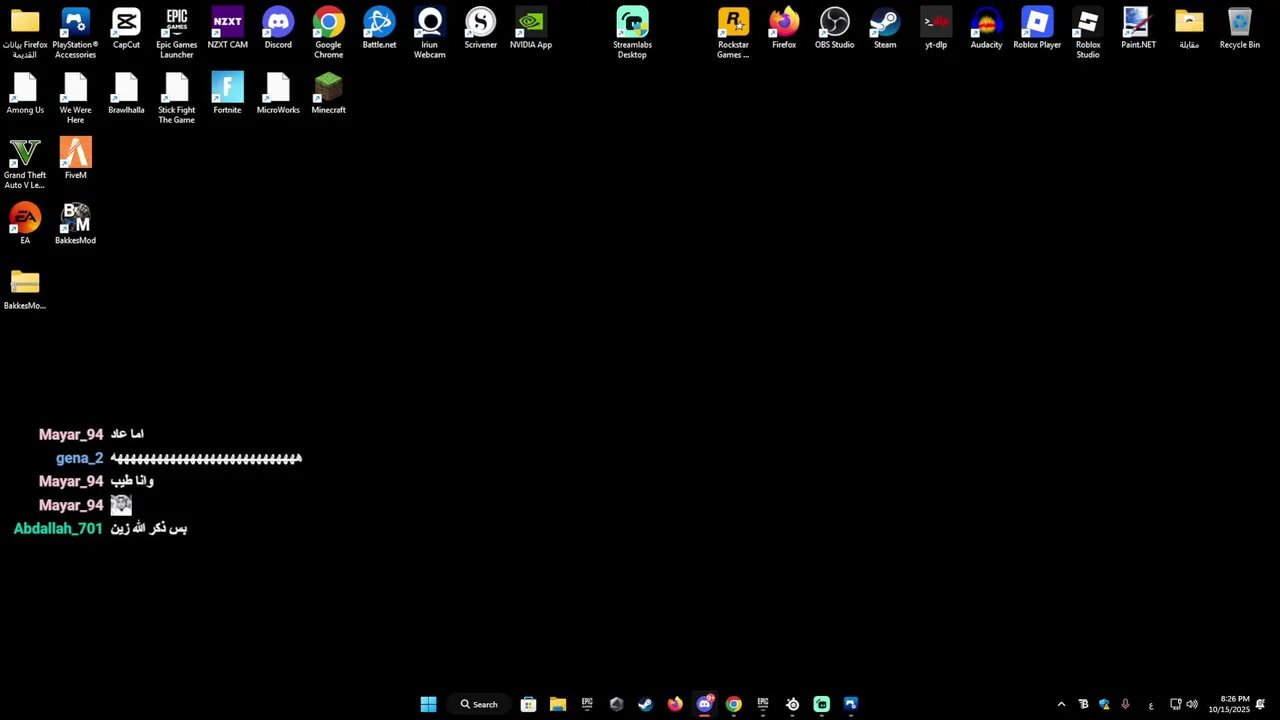
Task: Open the Windows Security tray icon
Action: click(x=1104, y=704)
